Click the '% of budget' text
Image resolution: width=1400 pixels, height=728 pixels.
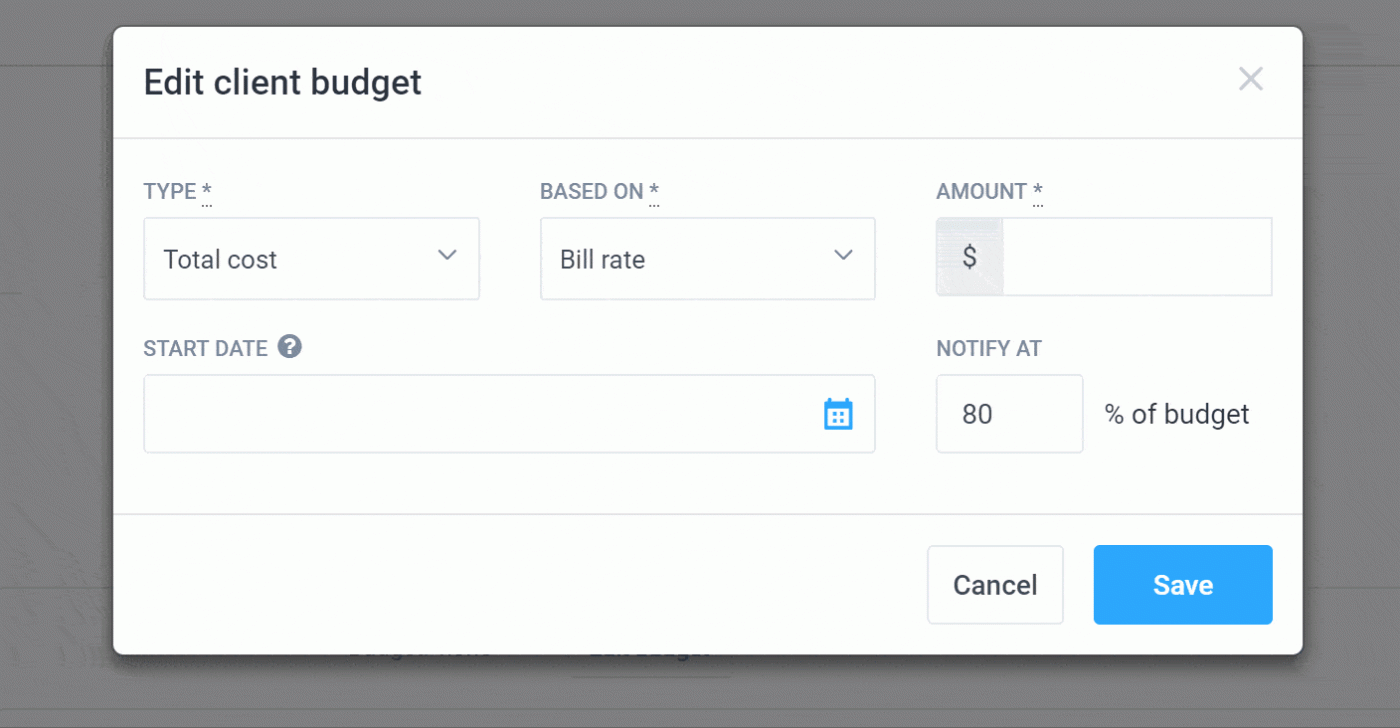(1177, 414)
